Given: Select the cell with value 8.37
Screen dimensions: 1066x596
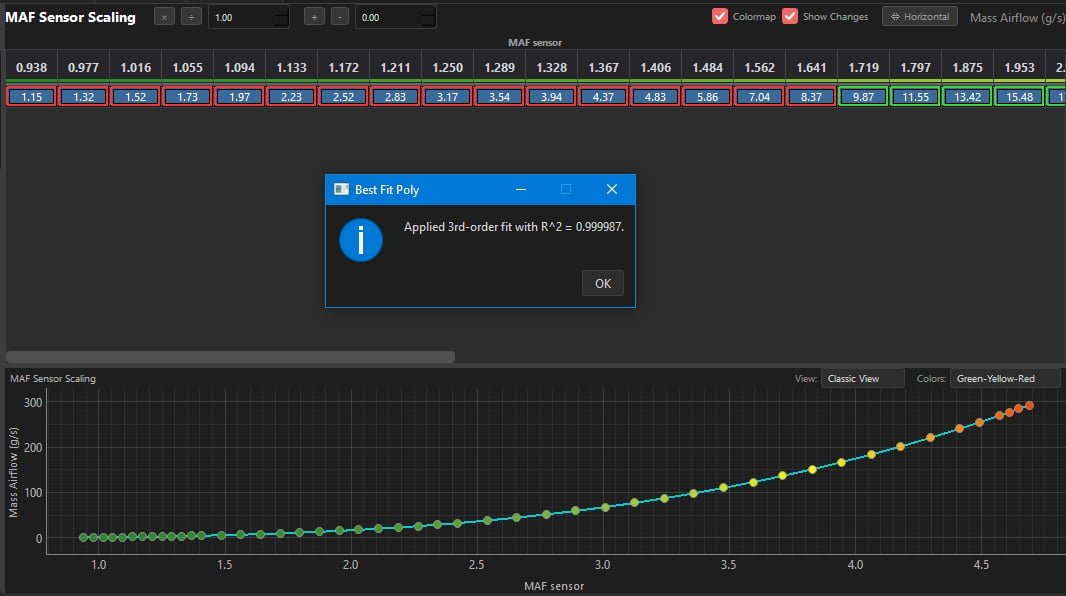Looking at the screenshot, I should (x=811, y=97).
